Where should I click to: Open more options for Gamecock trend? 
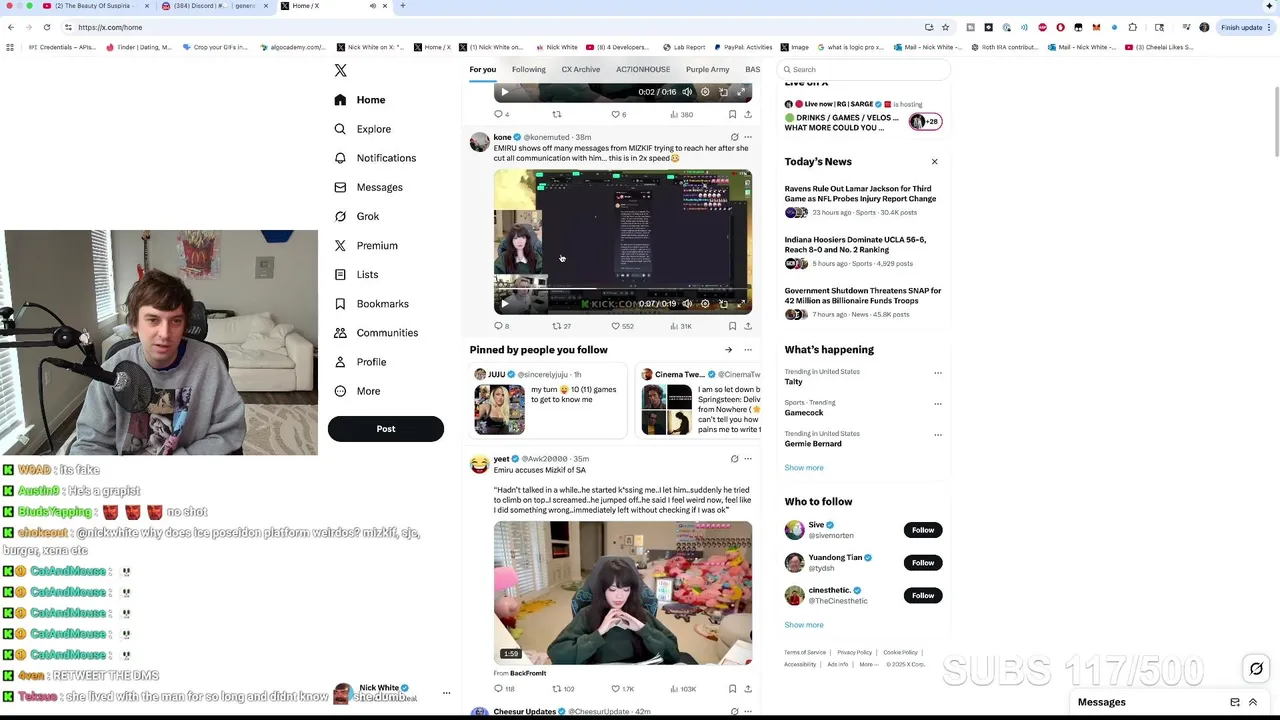pyautogui.click(x=937, y=404)
